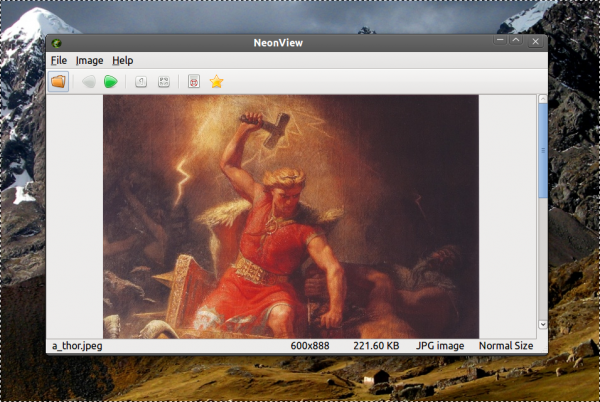Click the yellow star toolbar icon

(x=216, y=81)
